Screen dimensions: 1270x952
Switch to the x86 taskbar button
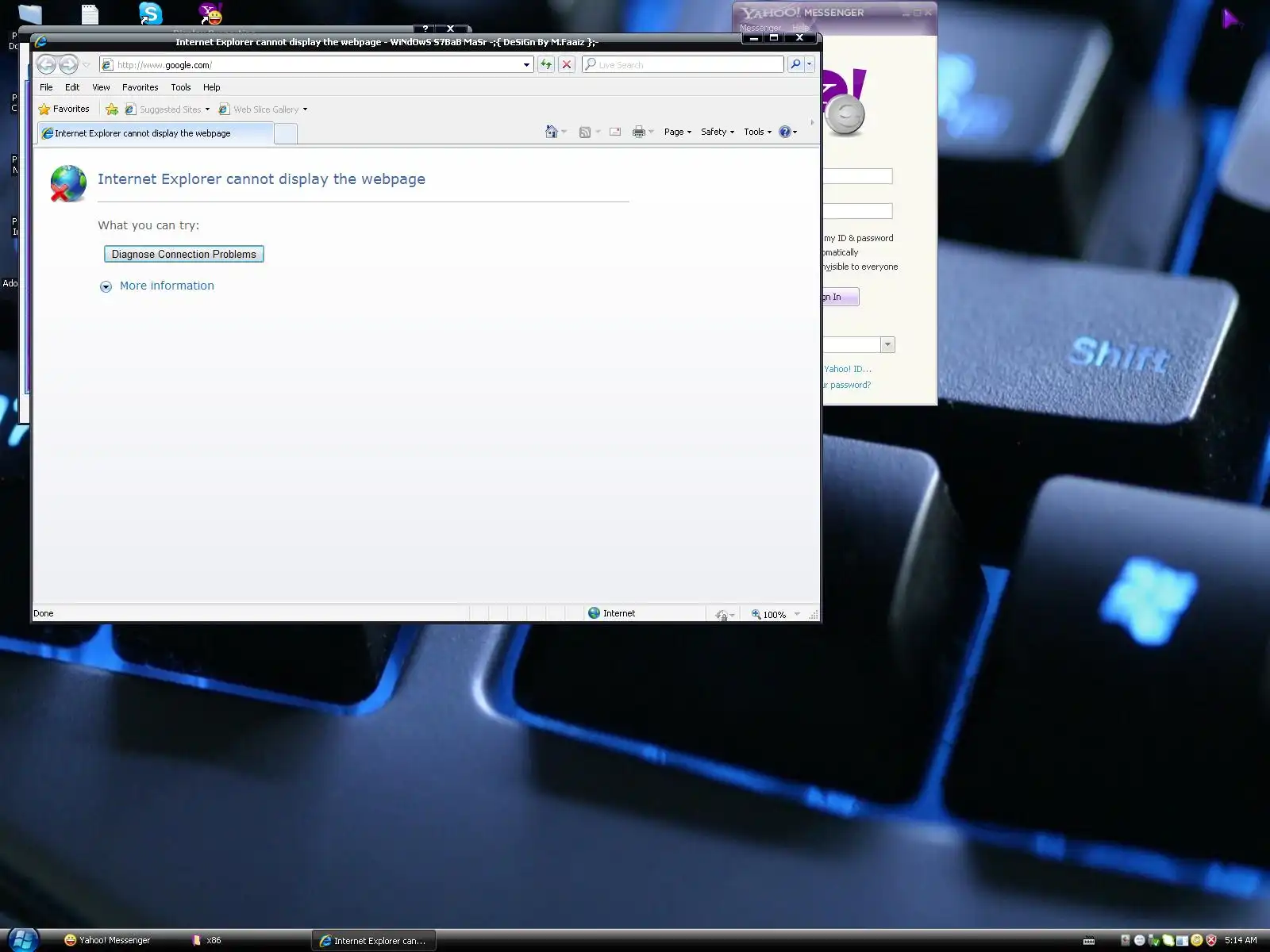pos(208,940)
